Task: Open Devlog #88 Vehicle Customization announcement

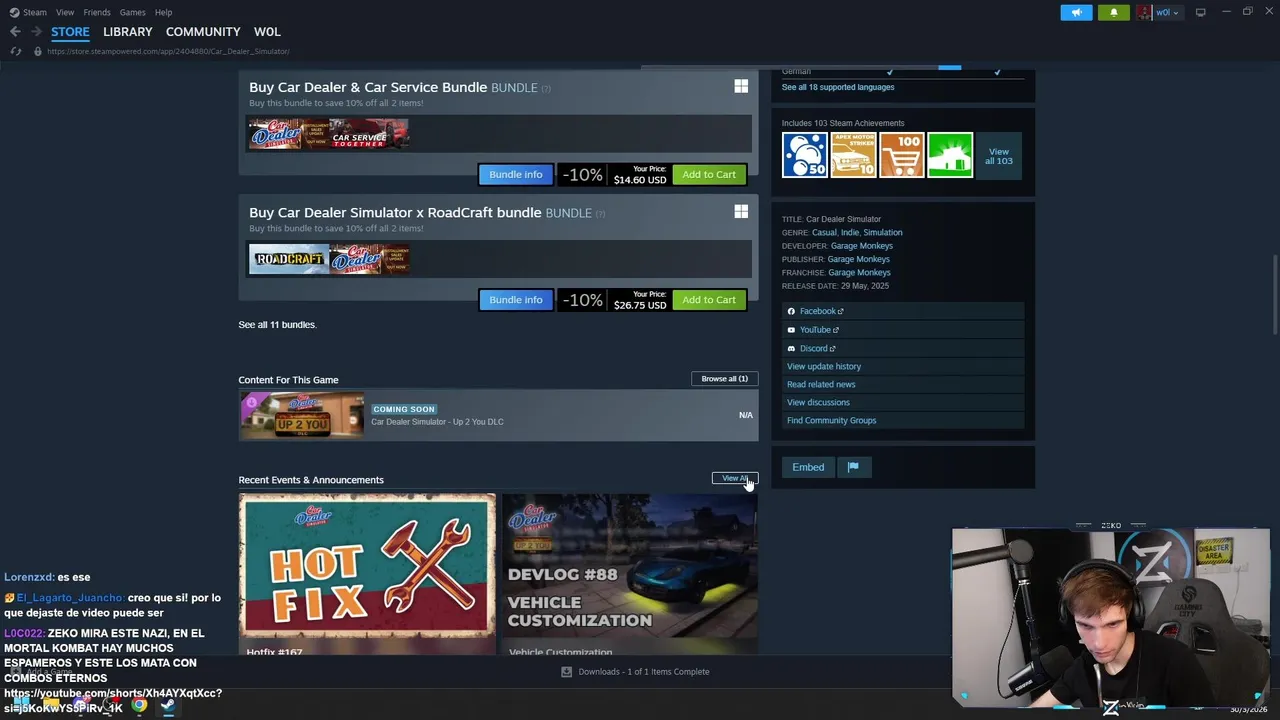Action: pyautogui.click(x=630, y=566)
